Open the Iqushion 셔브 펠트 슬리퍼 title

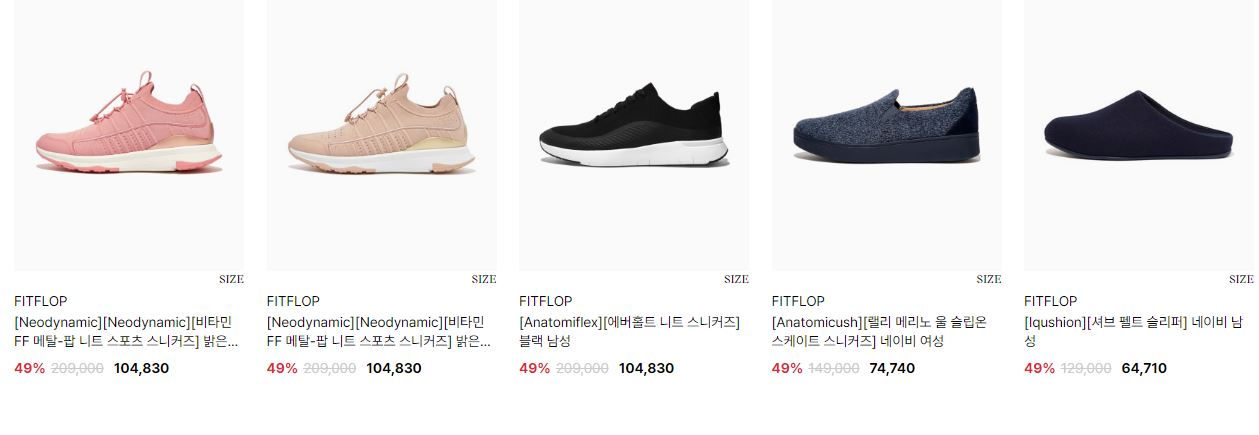1133,331
